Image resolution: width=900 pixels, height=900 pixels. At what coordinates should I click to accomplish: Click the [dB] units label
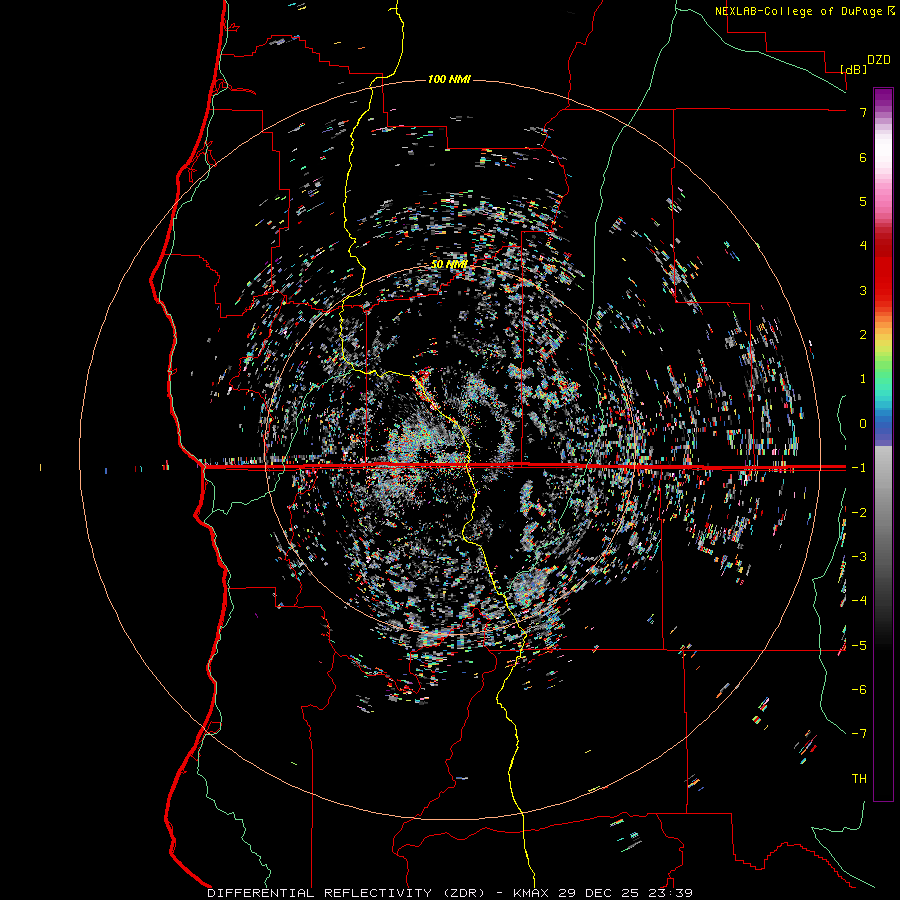(x=854, y=69)
